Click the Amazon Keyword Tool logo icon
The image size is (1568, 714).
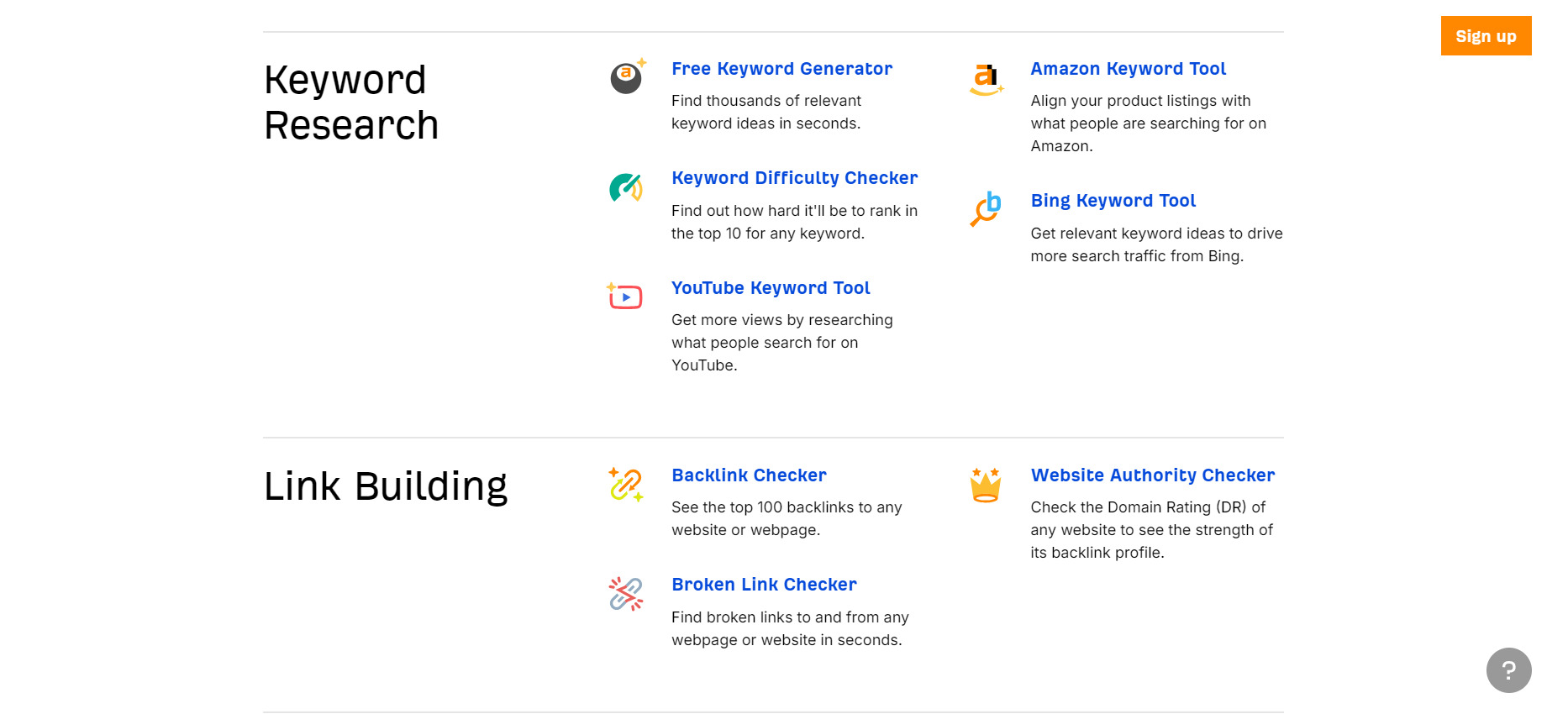coord(987,80)
